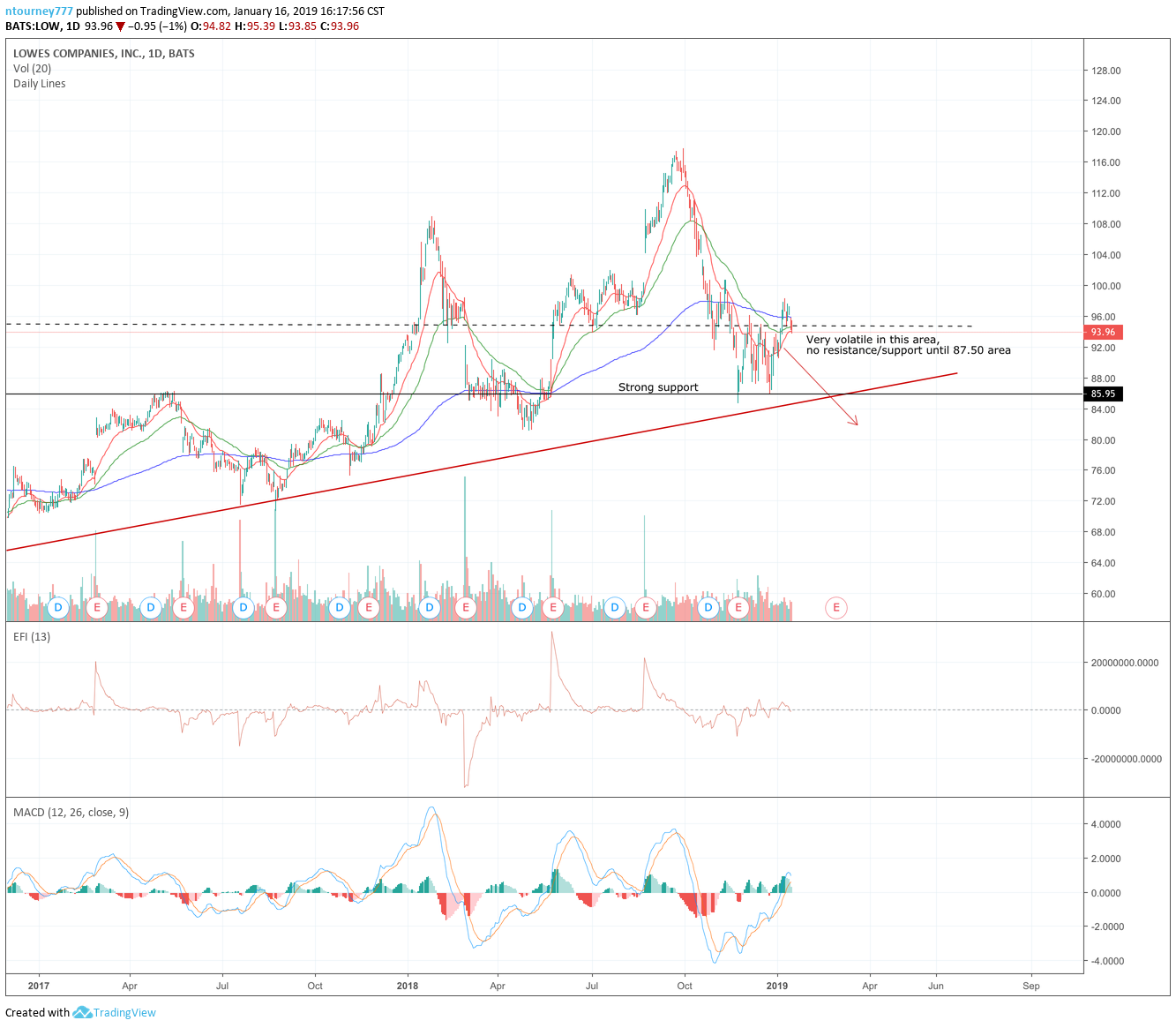
Task: Click the dividend marker near Oct 2018
Action: click(708, 607)
